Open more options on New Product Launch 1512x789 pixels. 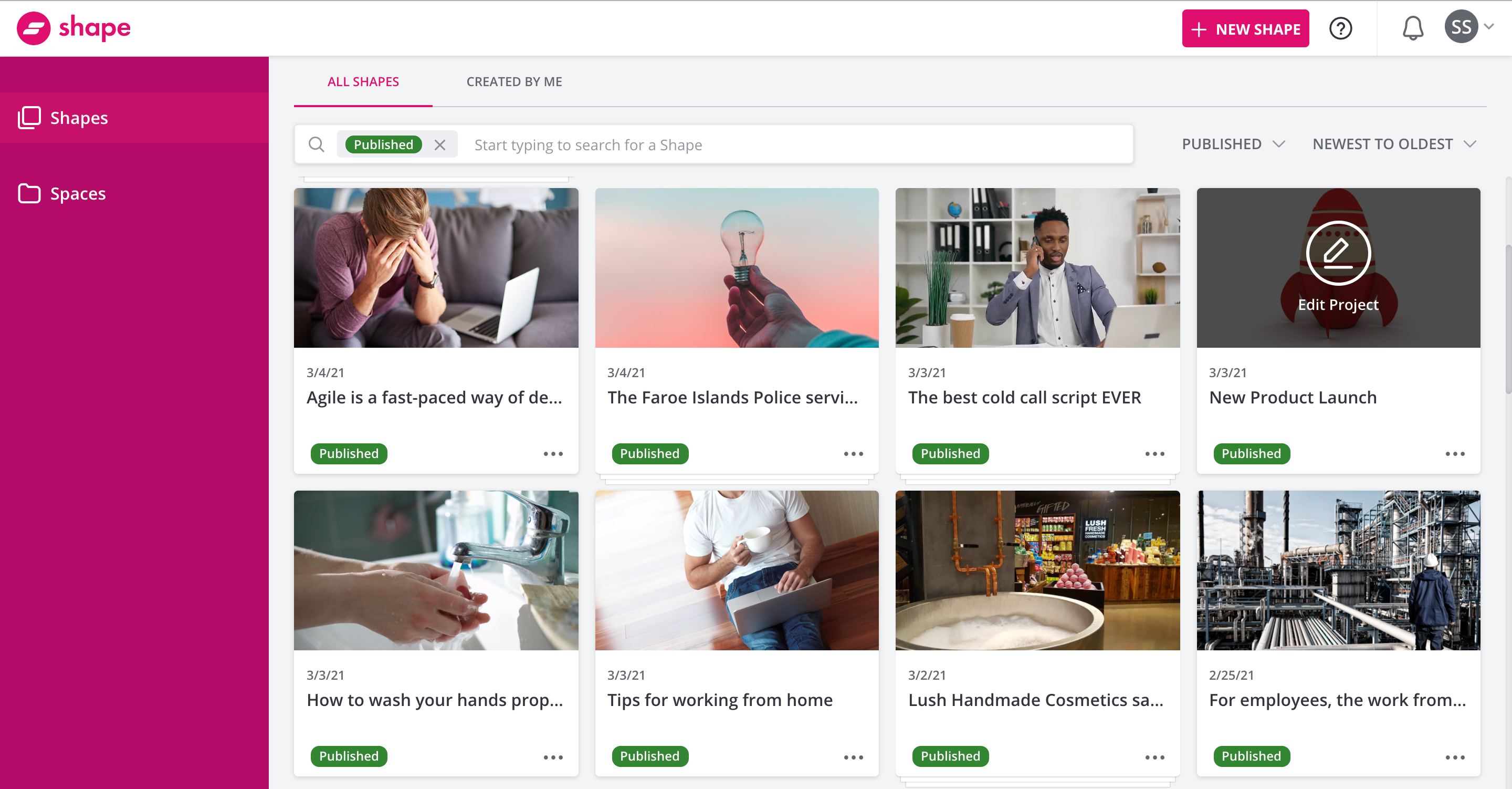[1455, 453]
